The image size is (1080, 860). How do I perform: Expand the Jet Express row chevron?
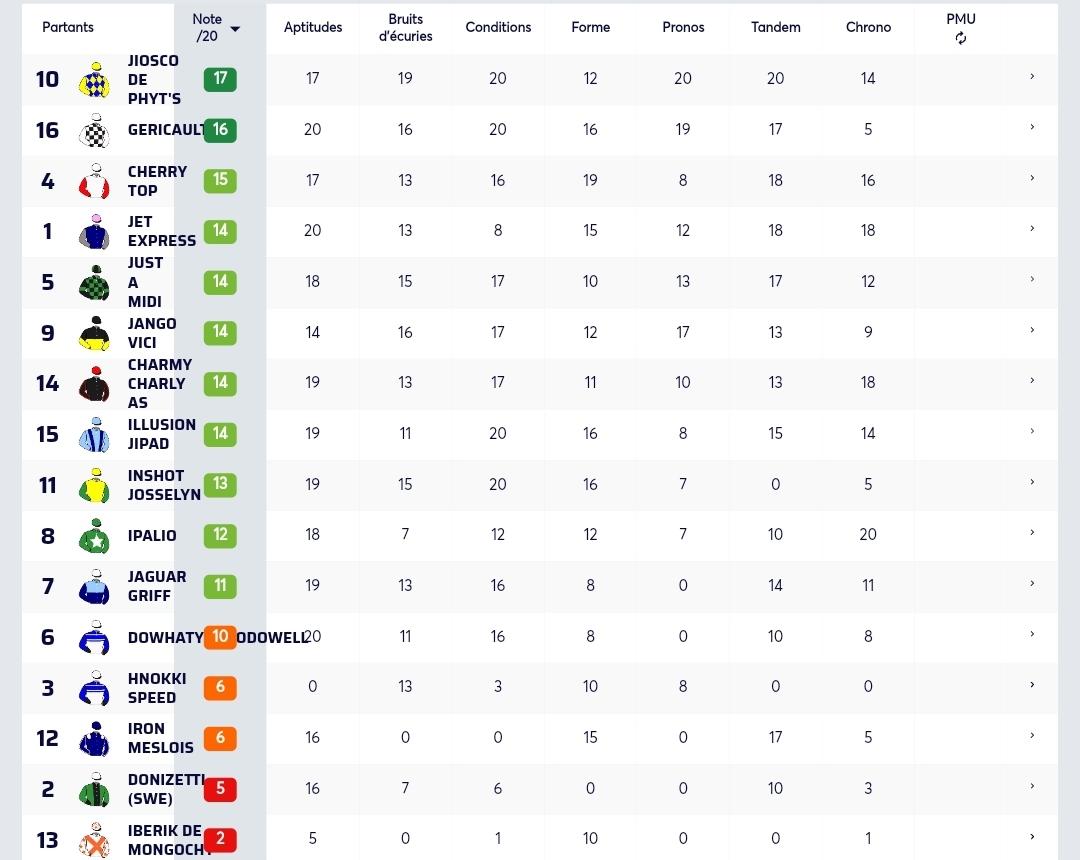1032,229
